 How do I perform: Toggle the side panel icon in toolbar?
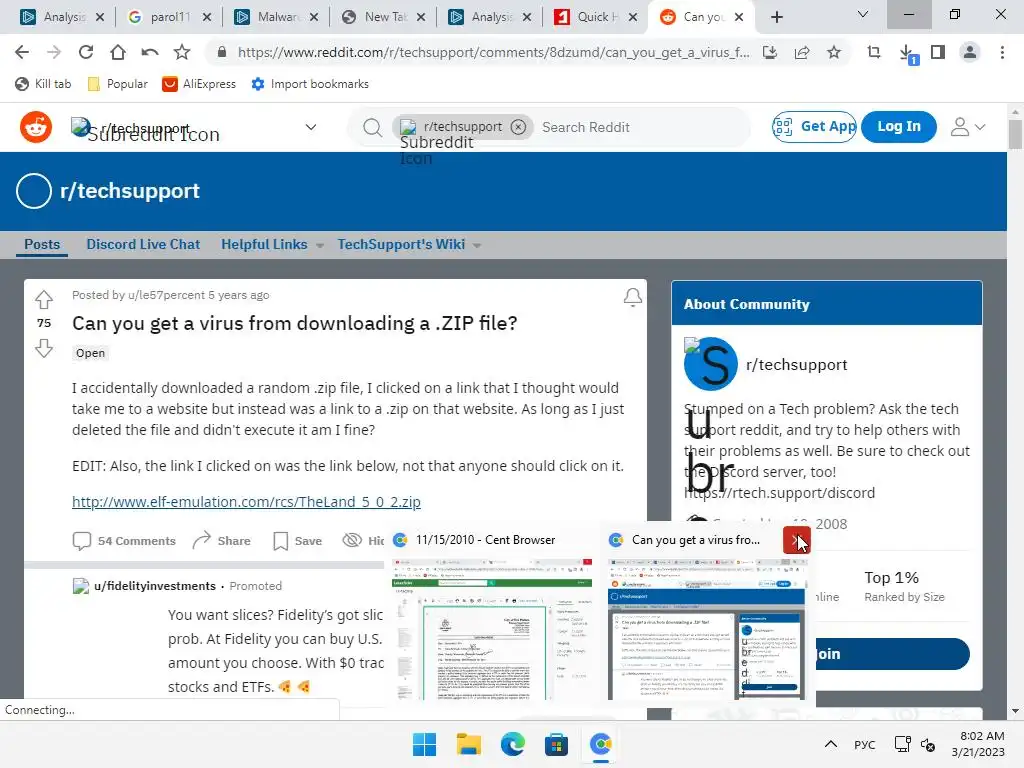point(938,52)
